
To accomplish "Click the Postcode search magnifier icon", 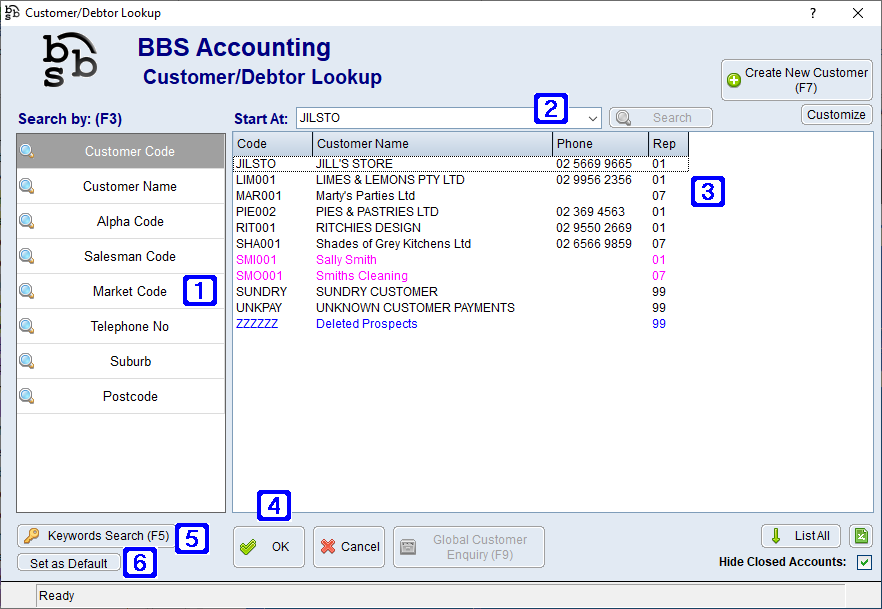I will pos(25,396).
